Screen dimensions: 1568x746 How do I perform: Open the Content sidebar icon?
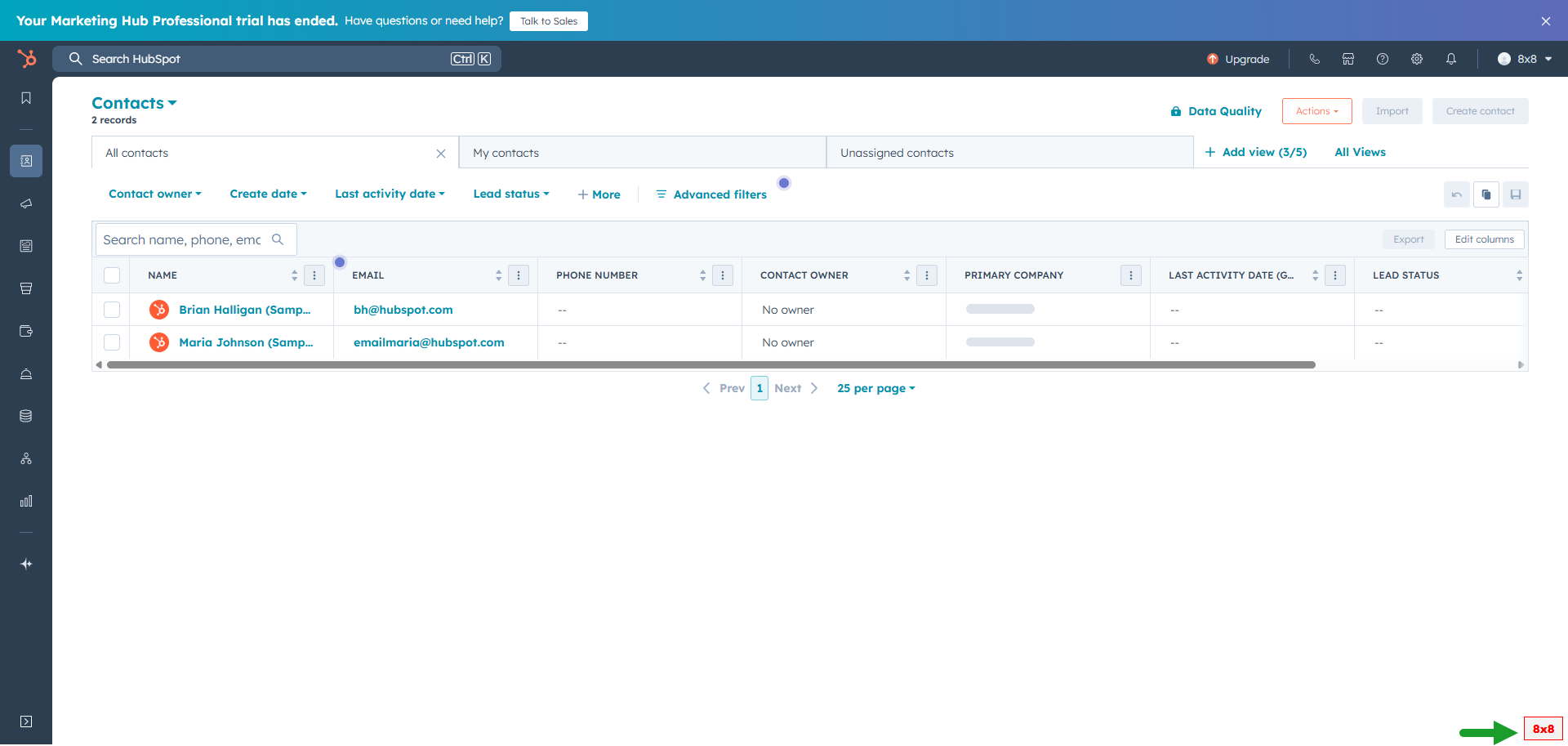click(26, 246)
